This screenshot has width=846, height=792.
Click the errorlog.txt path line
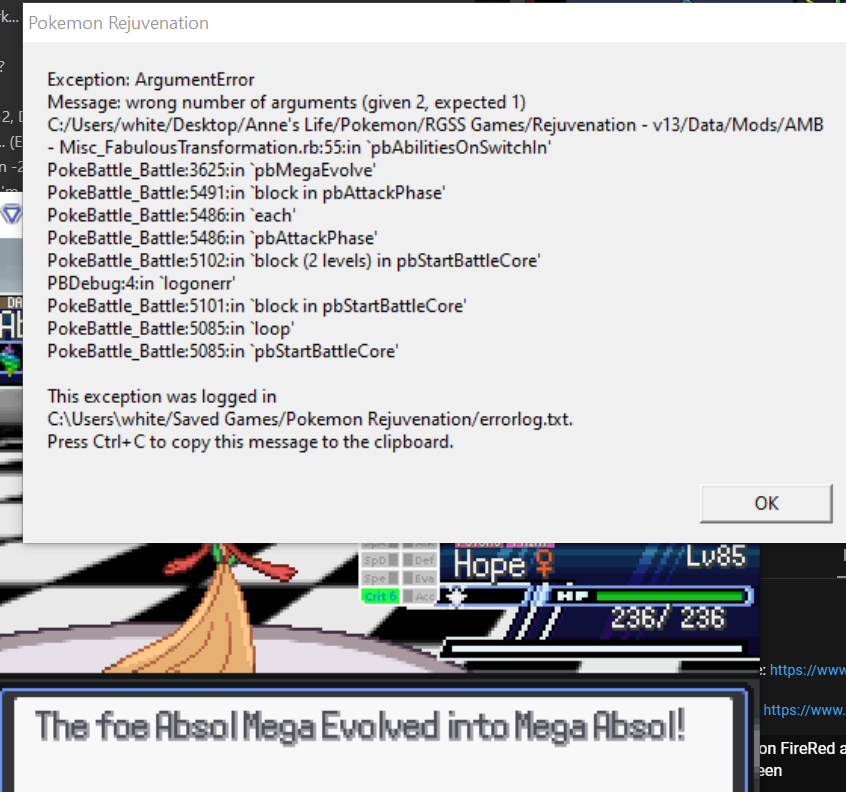[x=310, y=420]
